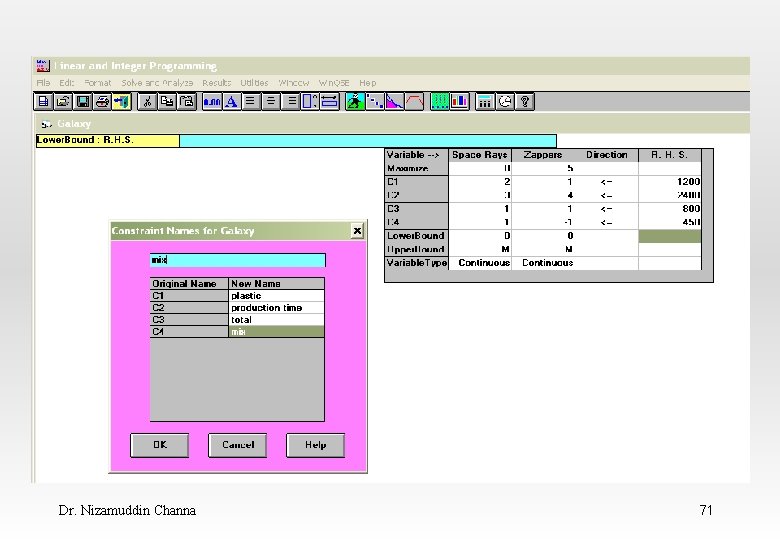
Task: Click the 'Space Rays' column header
Action: click(480, 155)
